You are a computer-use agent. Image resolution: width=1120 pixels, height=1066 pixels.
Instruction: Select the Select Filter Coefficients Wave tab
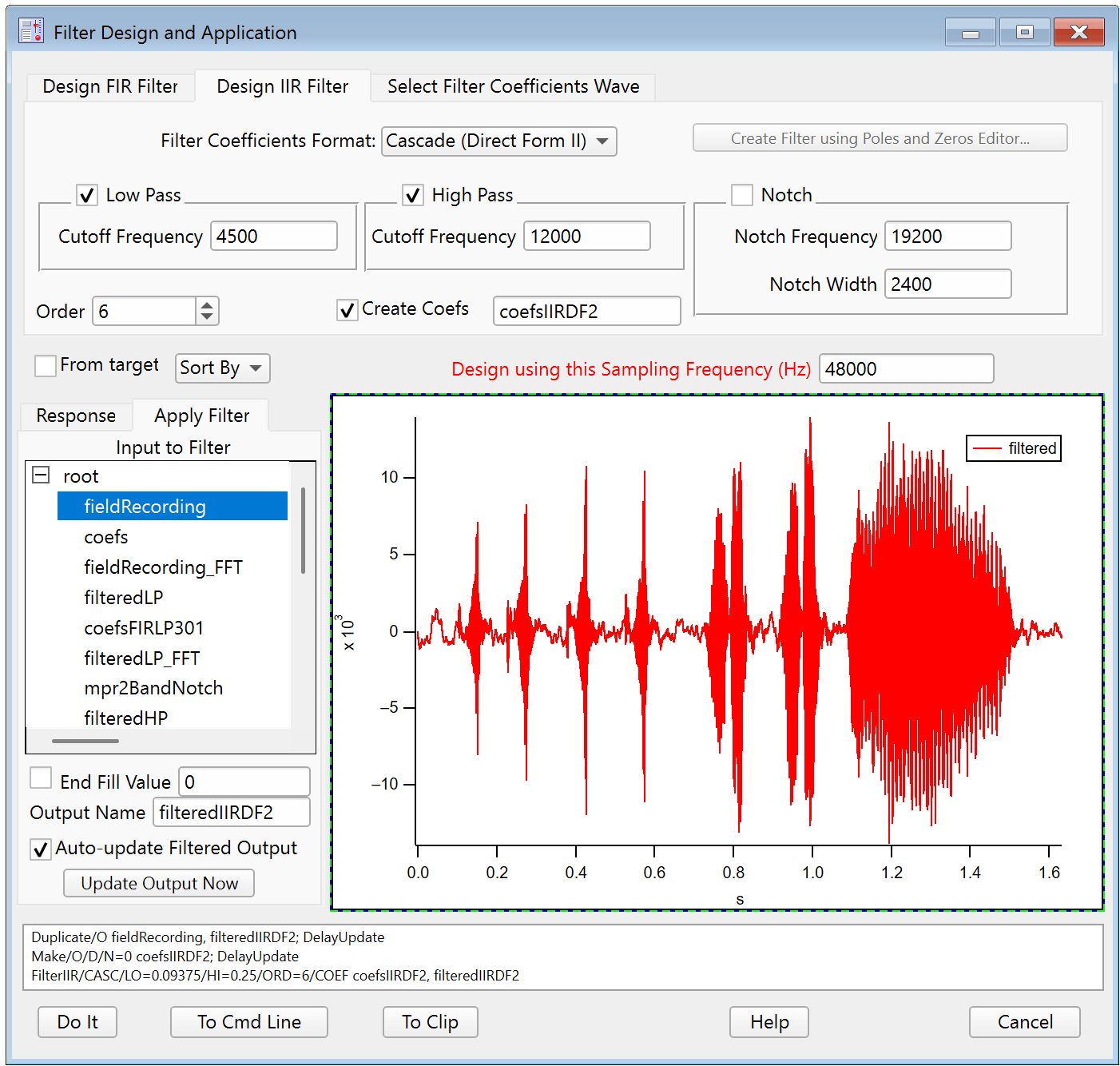[513, 86]
